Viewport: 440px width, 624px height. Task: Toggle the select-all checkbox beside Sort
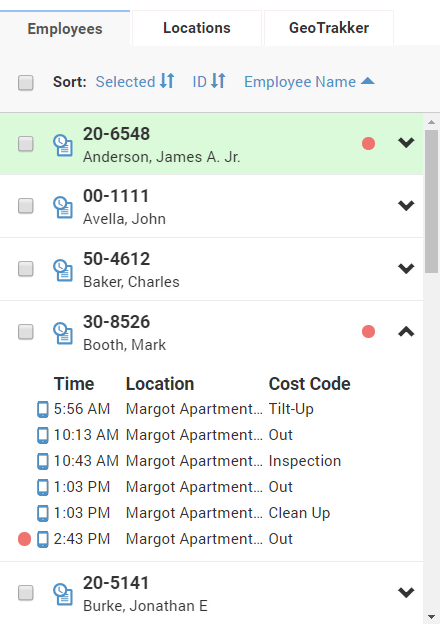(x=26, y=83)
